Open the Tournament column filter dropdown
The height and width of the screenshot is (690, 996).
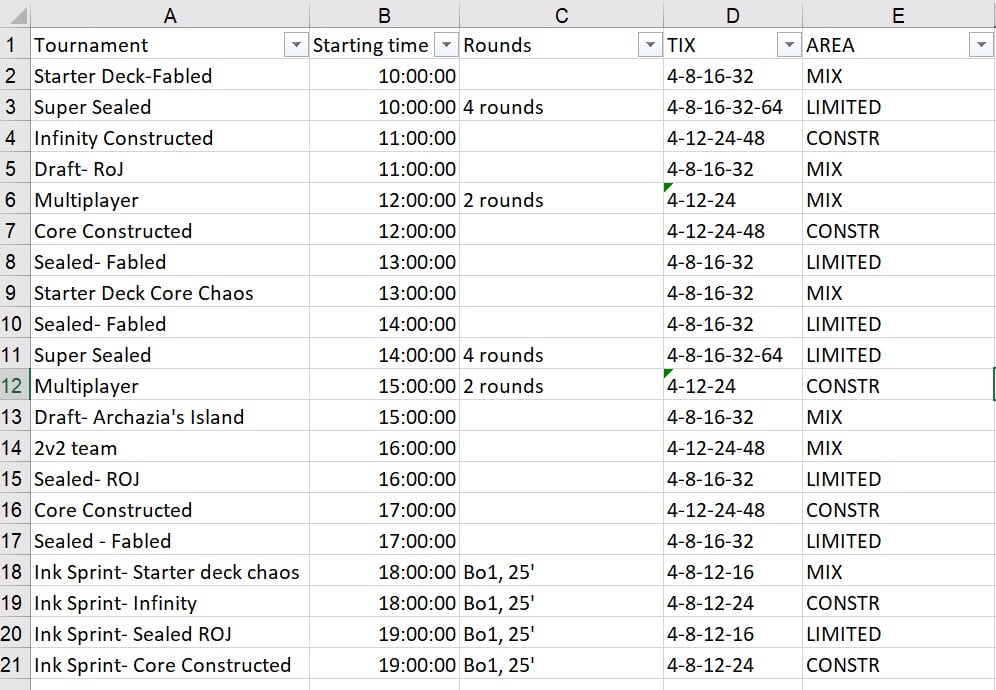(x=296, y=45)
